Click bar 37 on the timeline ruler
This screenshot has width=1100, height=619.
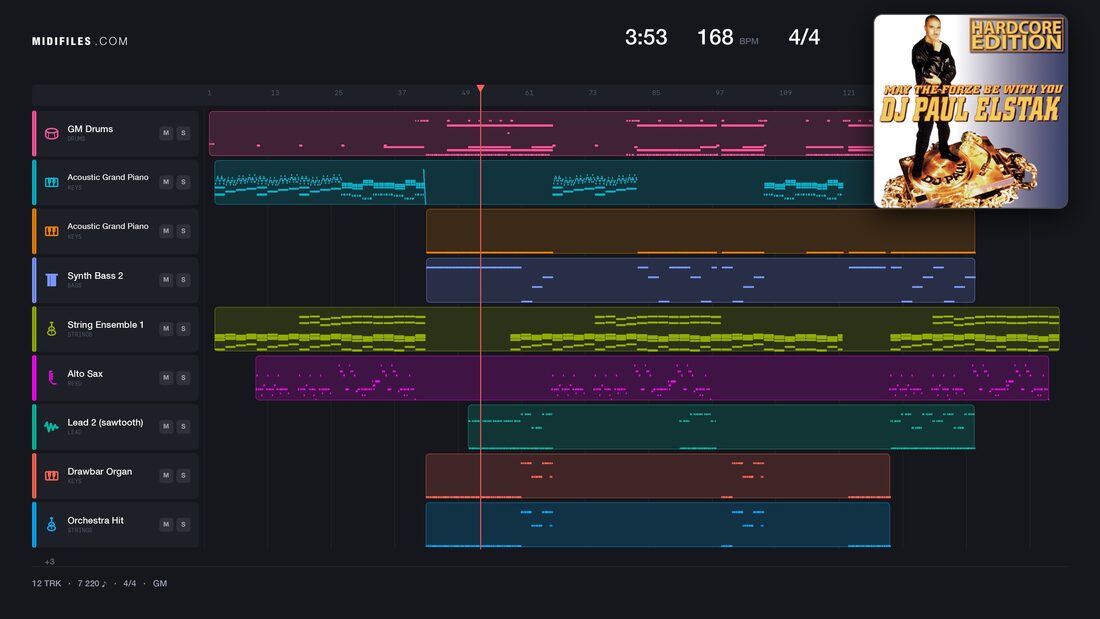[402, 93]
